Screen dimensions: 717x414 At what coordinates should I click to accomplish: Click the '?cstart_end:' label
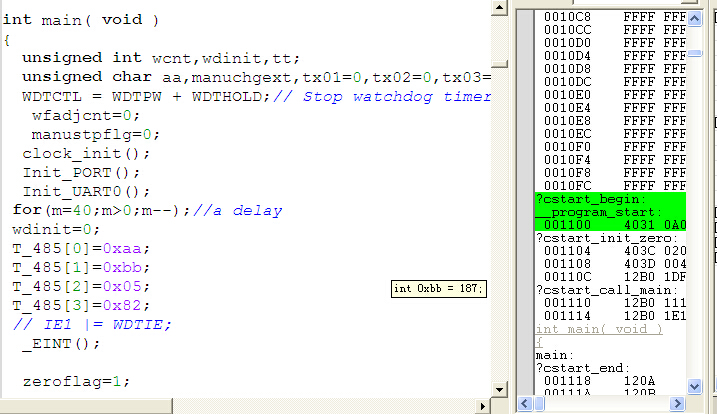tap(583, 368)
